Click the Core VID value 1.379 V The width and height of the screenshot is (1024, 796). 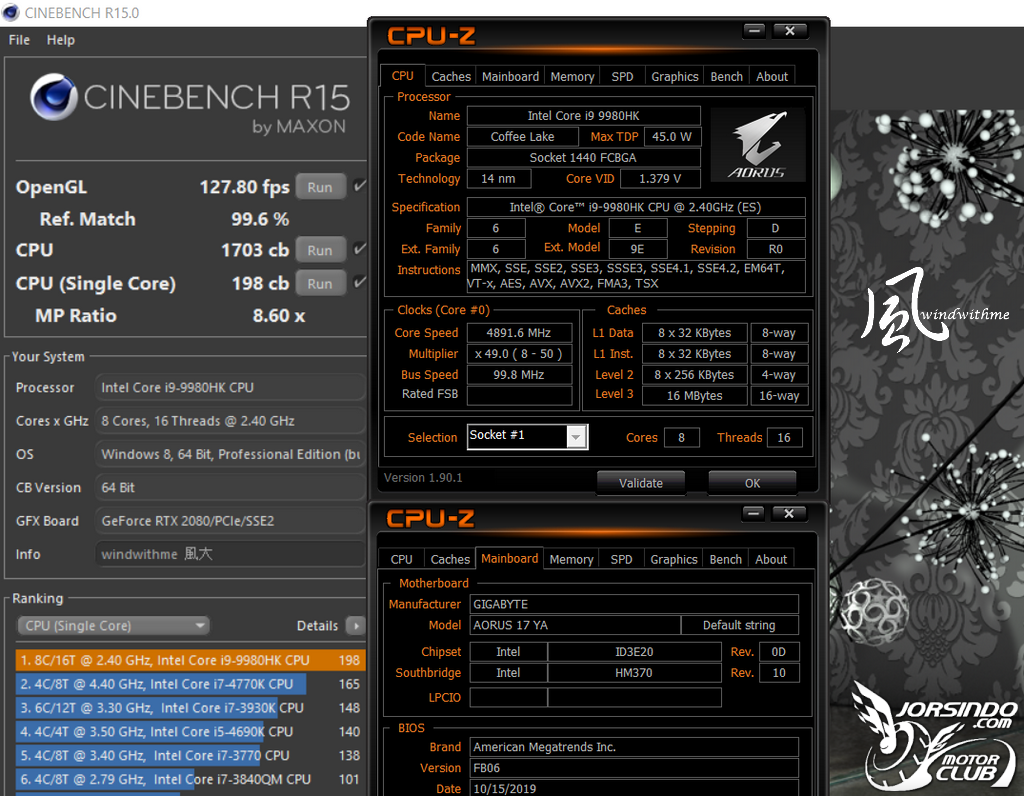[660, 178]
